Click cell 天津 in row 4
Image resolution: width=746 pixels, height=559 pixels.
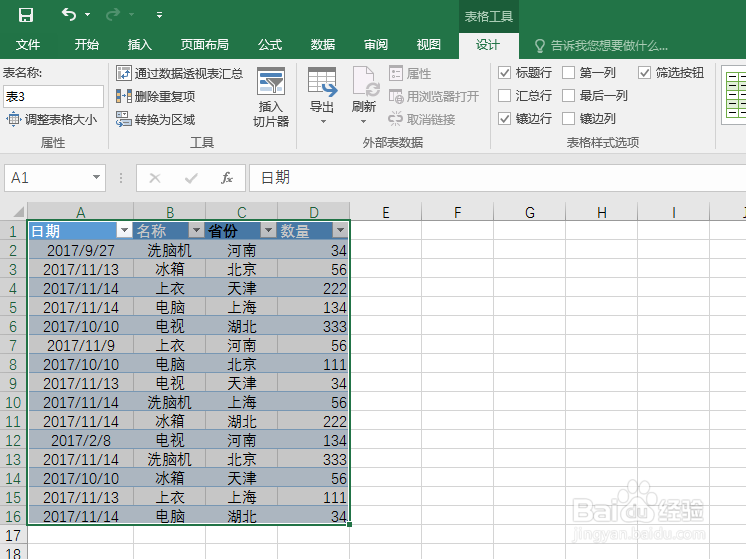coord(242,288)
